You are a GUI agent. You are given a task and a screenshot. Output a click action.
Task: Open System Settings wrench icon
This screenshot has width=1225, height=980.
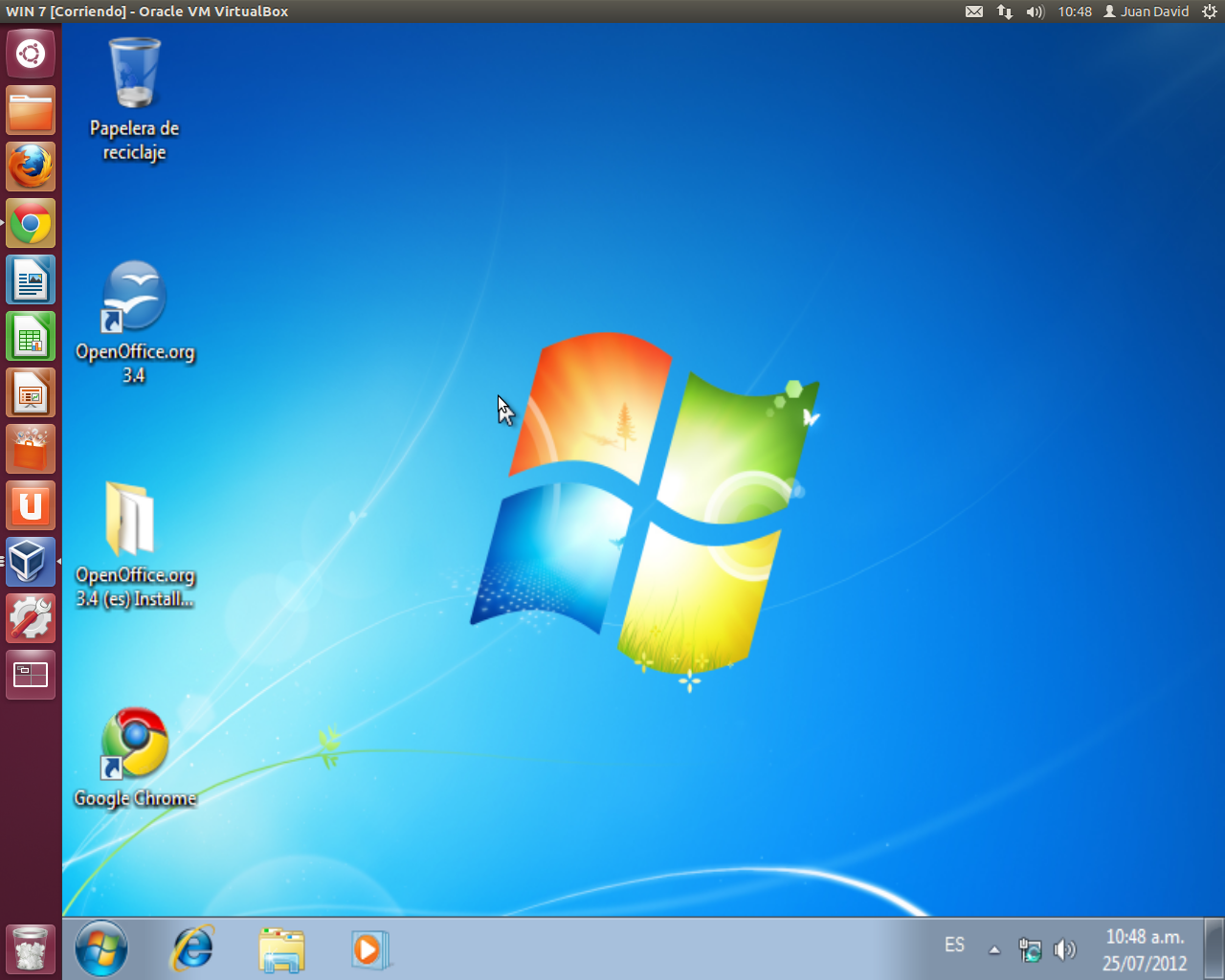[x=31, y=618]
